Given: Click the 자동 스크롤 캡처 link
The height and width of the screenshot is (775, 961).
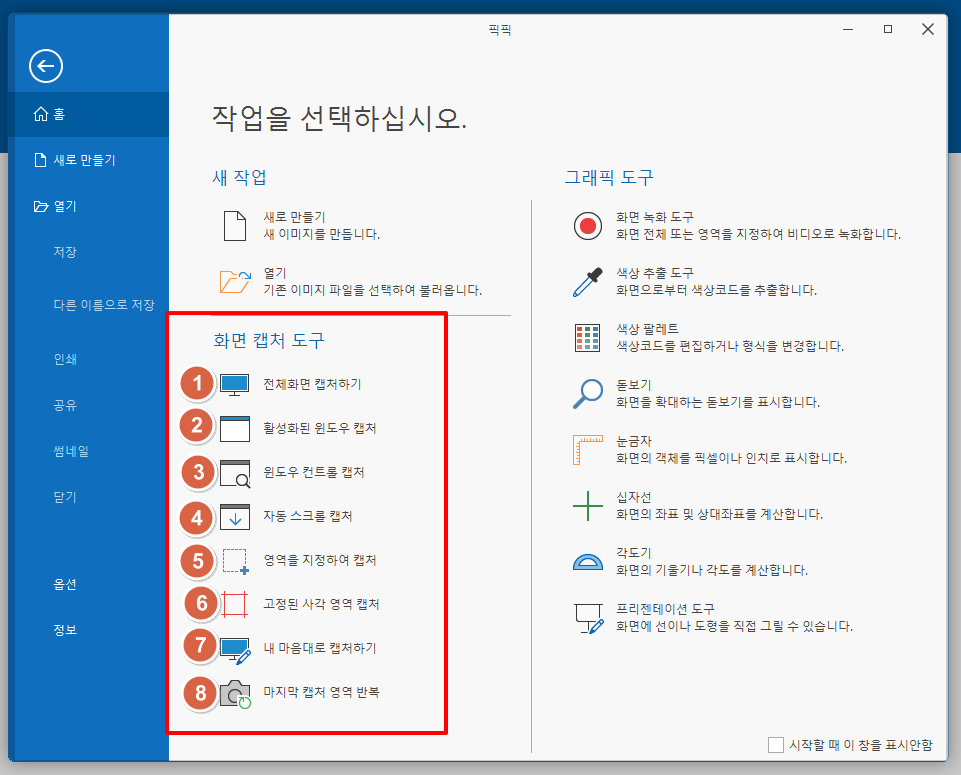Looking at the screenshot, I should click(x=308, y=516).
